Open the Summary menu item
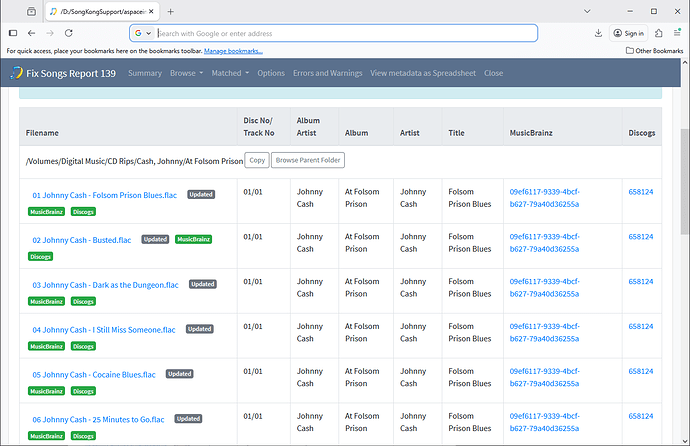The image size is (690, 446). [x=144, y=73]
